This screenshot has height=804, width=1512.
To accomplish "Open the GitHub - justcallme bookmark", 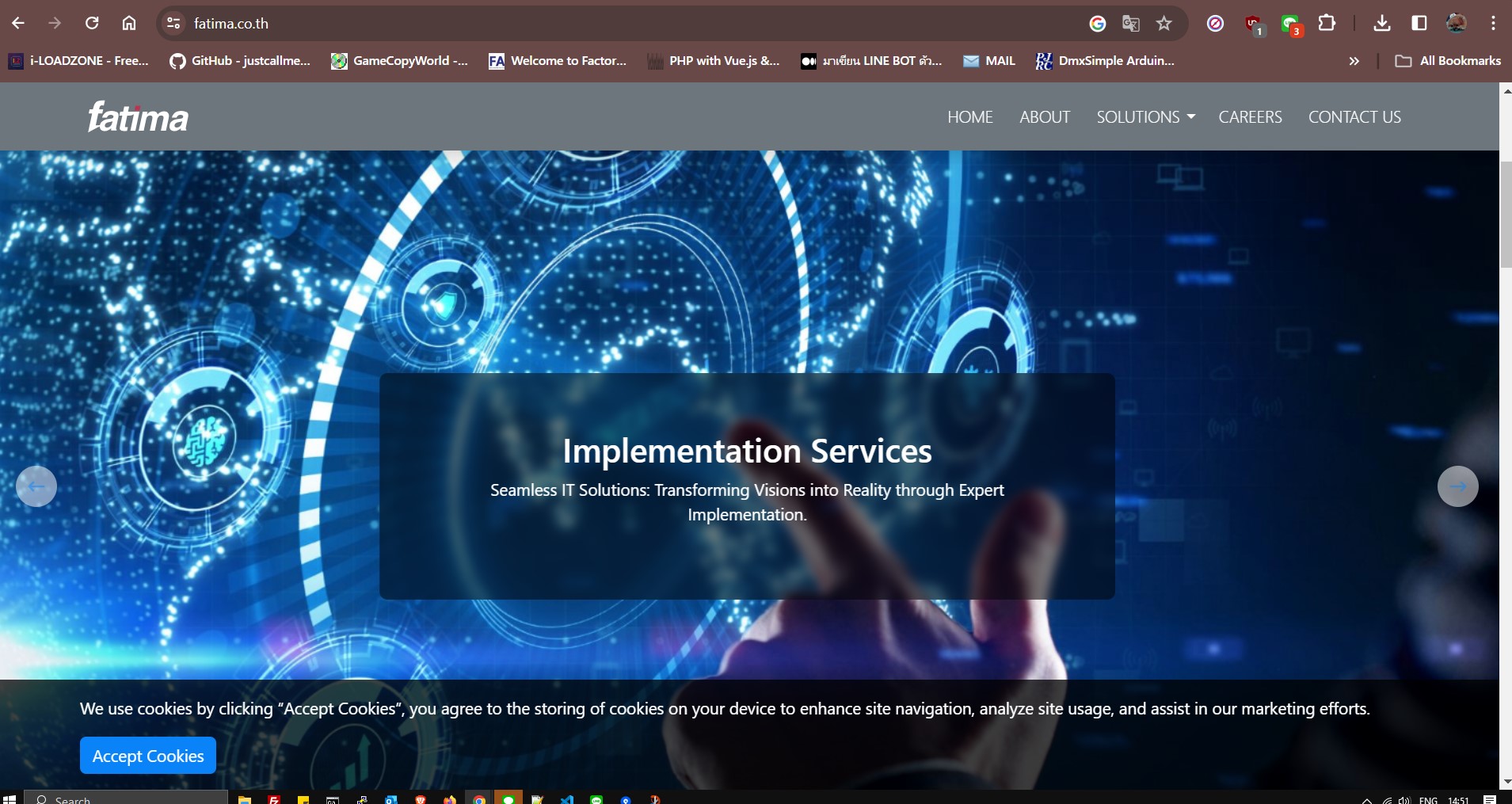I will point(240,61).
